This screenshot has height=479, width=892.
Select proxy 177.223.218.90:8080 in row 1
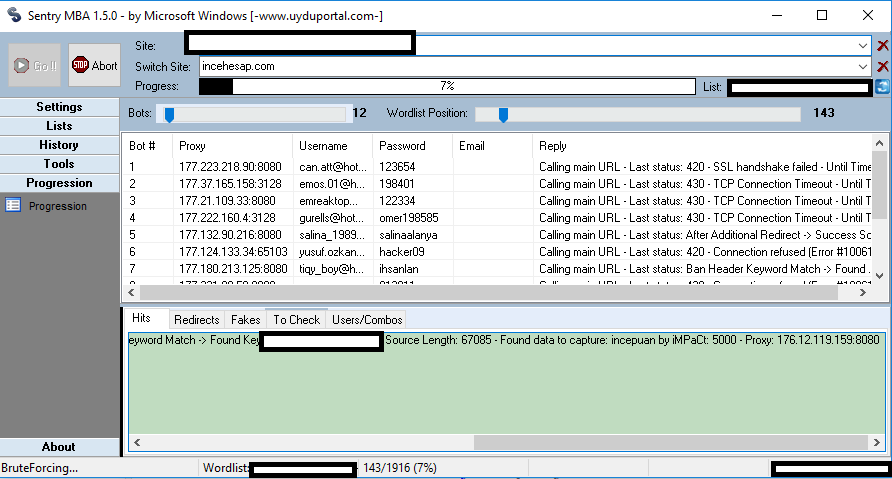(230, 167)
